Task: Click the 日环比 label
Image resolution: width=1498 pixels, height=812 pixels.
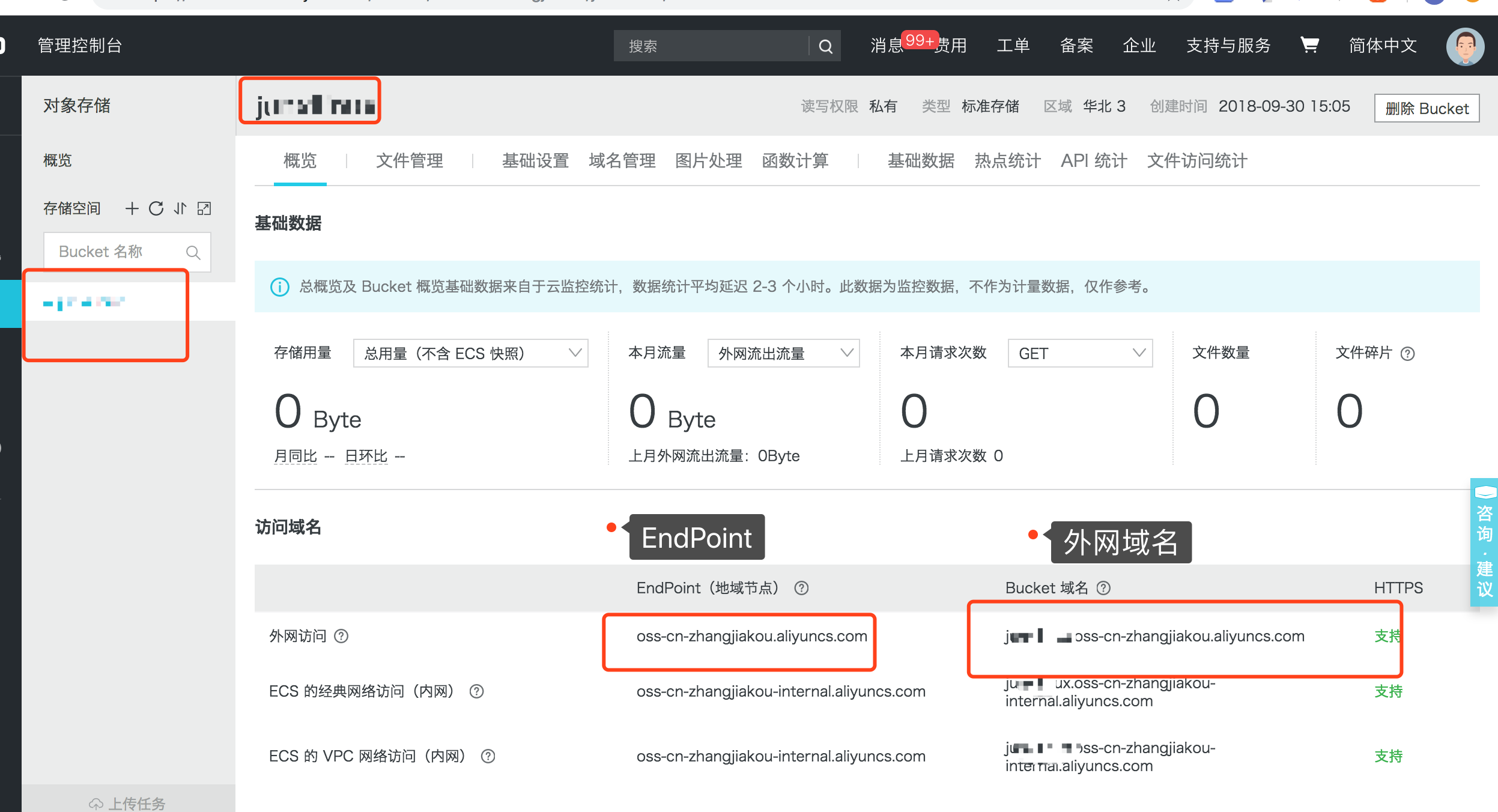Action: click(366, 456)
